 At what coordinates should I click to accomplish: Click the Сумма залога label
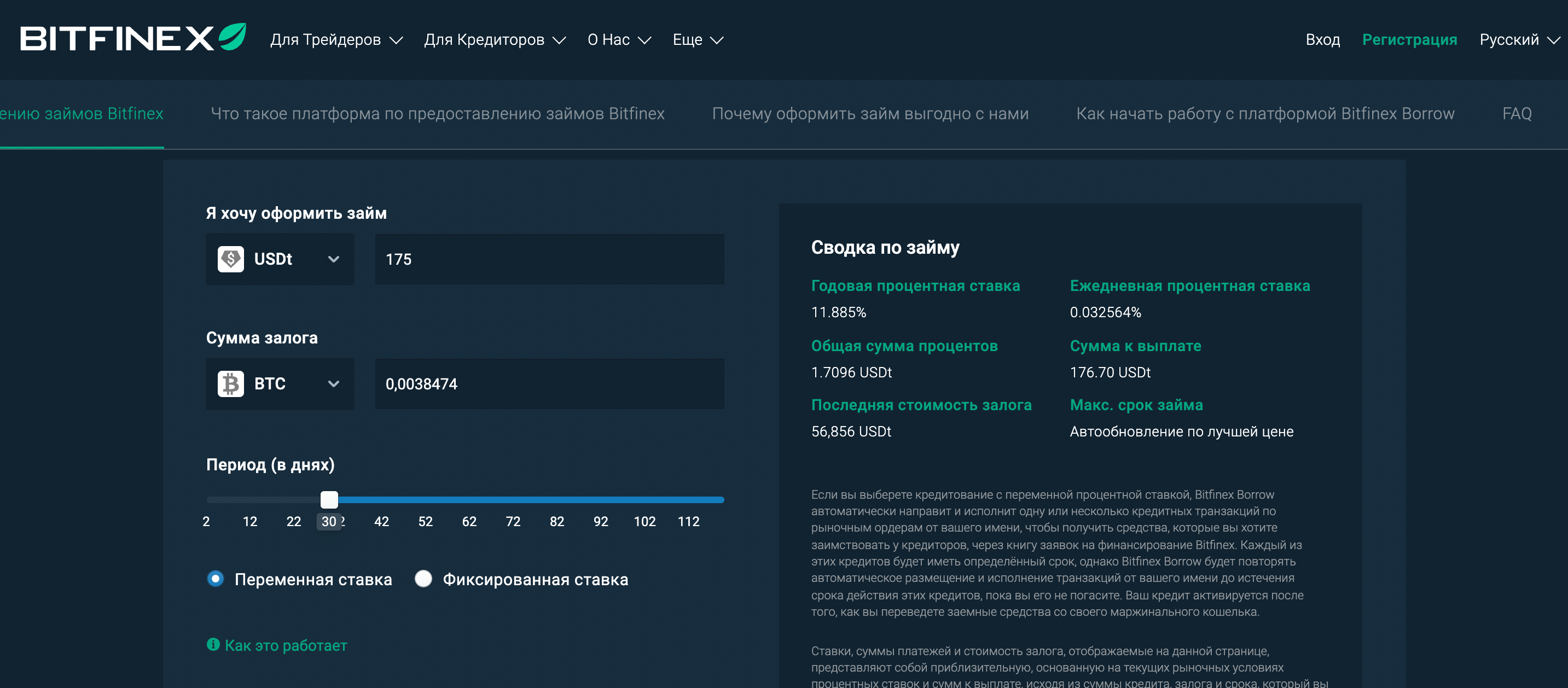click(x=262, y=338)
